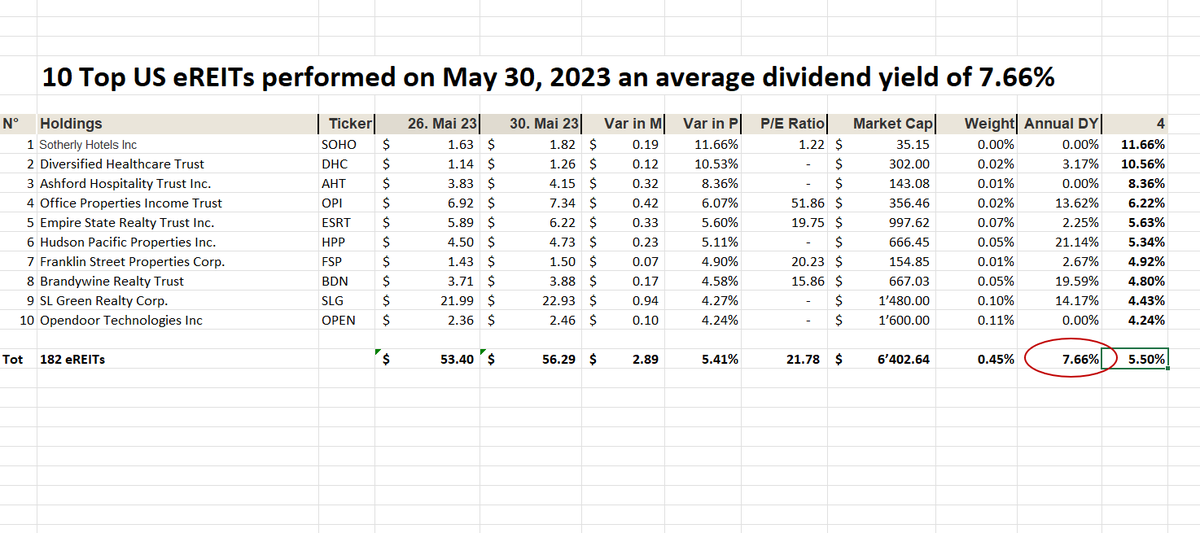Select HPP's '21.14%' annual DY cell

(x=1060, y=242)
